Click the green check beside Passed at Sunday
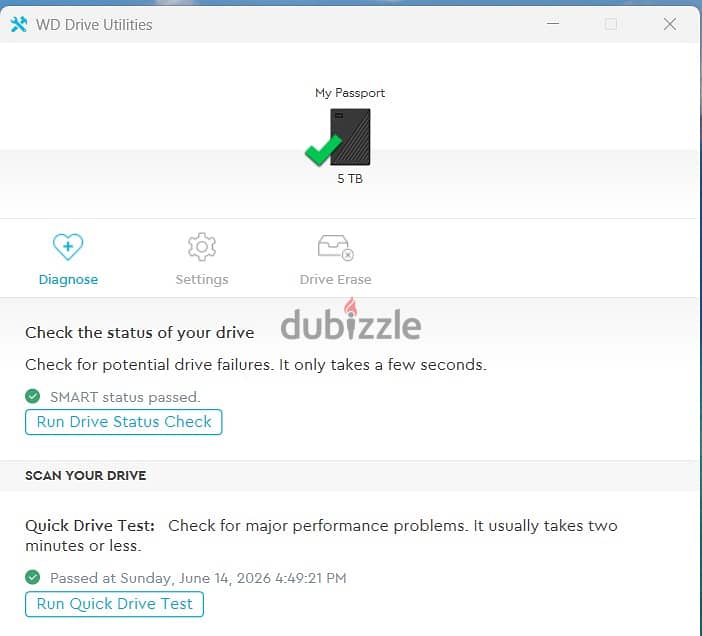Image resolution: width=702 pixels, height=636 pixels. coord(32,577)
